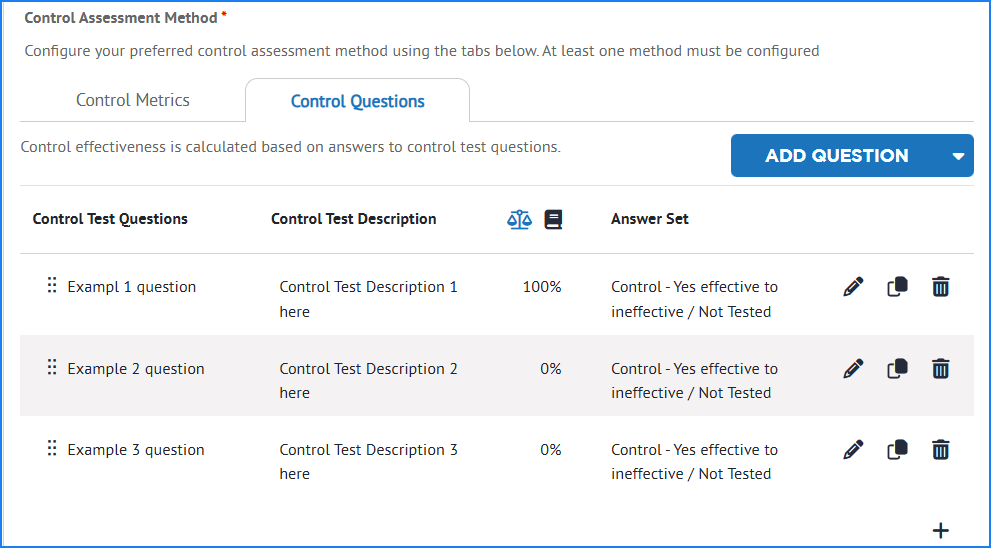Duplicate the Exampl 1 question

(x=897, y=287)
